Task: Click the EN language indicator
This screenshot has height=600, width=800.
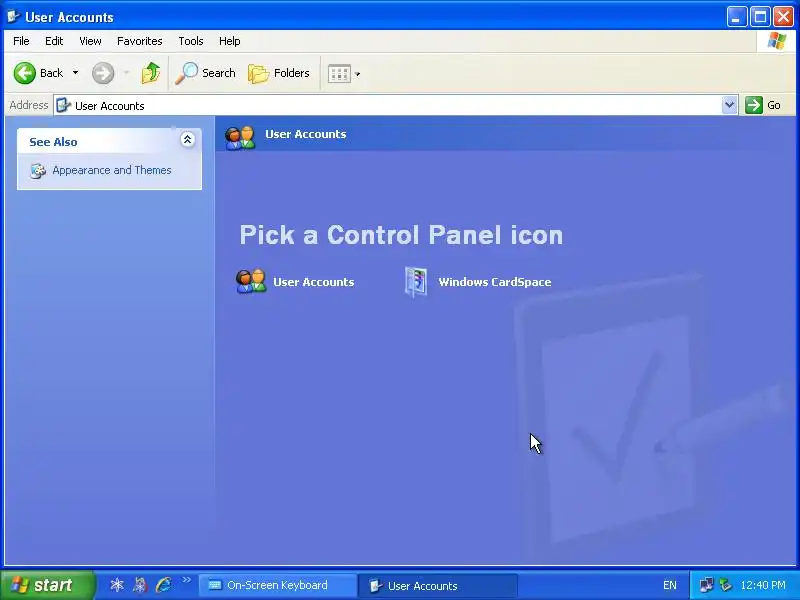Action: [669, 585]
